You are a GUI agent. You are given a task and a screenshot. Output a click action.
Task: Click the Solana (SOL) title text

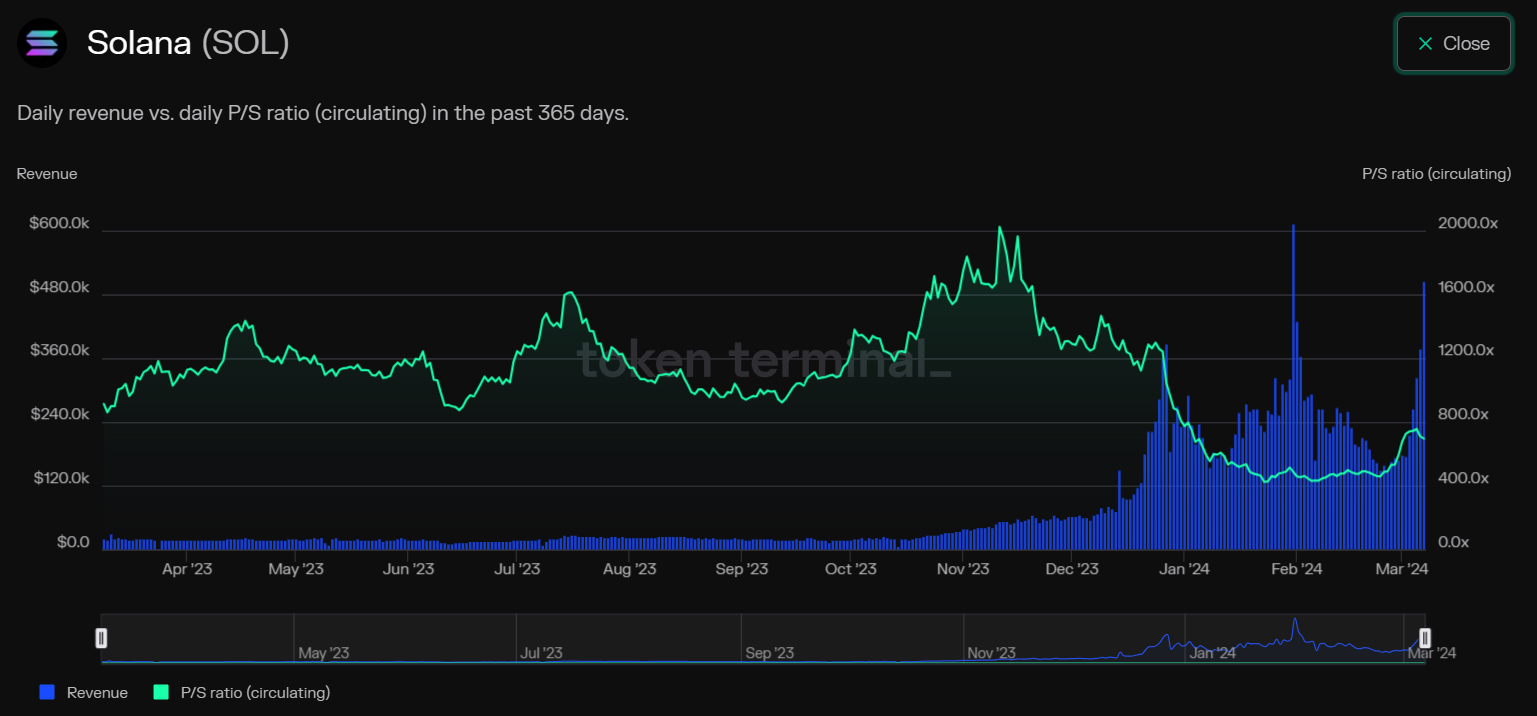click(x=188, y=43)
